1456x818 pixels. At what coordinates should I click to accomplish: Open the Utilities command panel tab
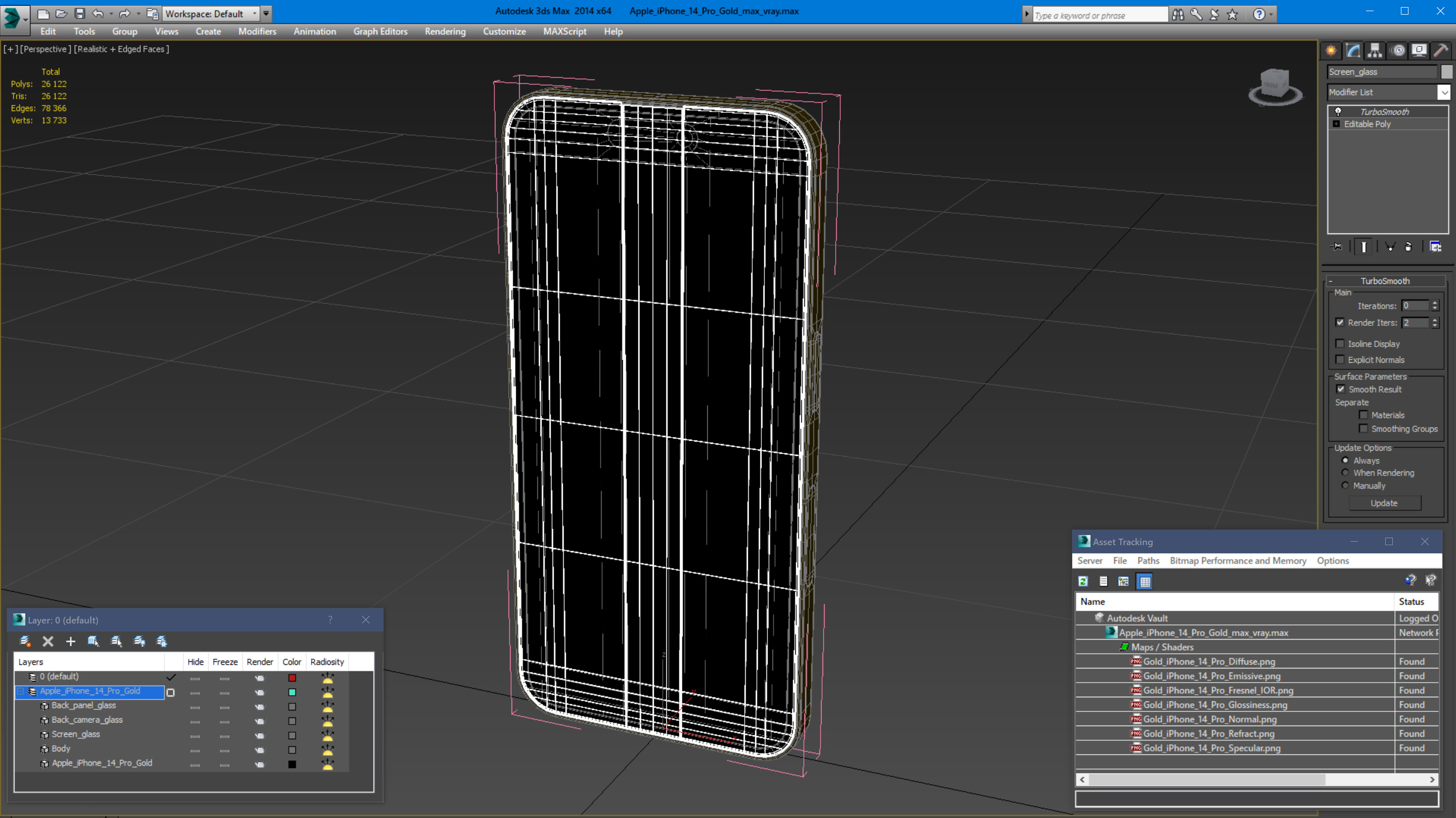point(1441,51)
